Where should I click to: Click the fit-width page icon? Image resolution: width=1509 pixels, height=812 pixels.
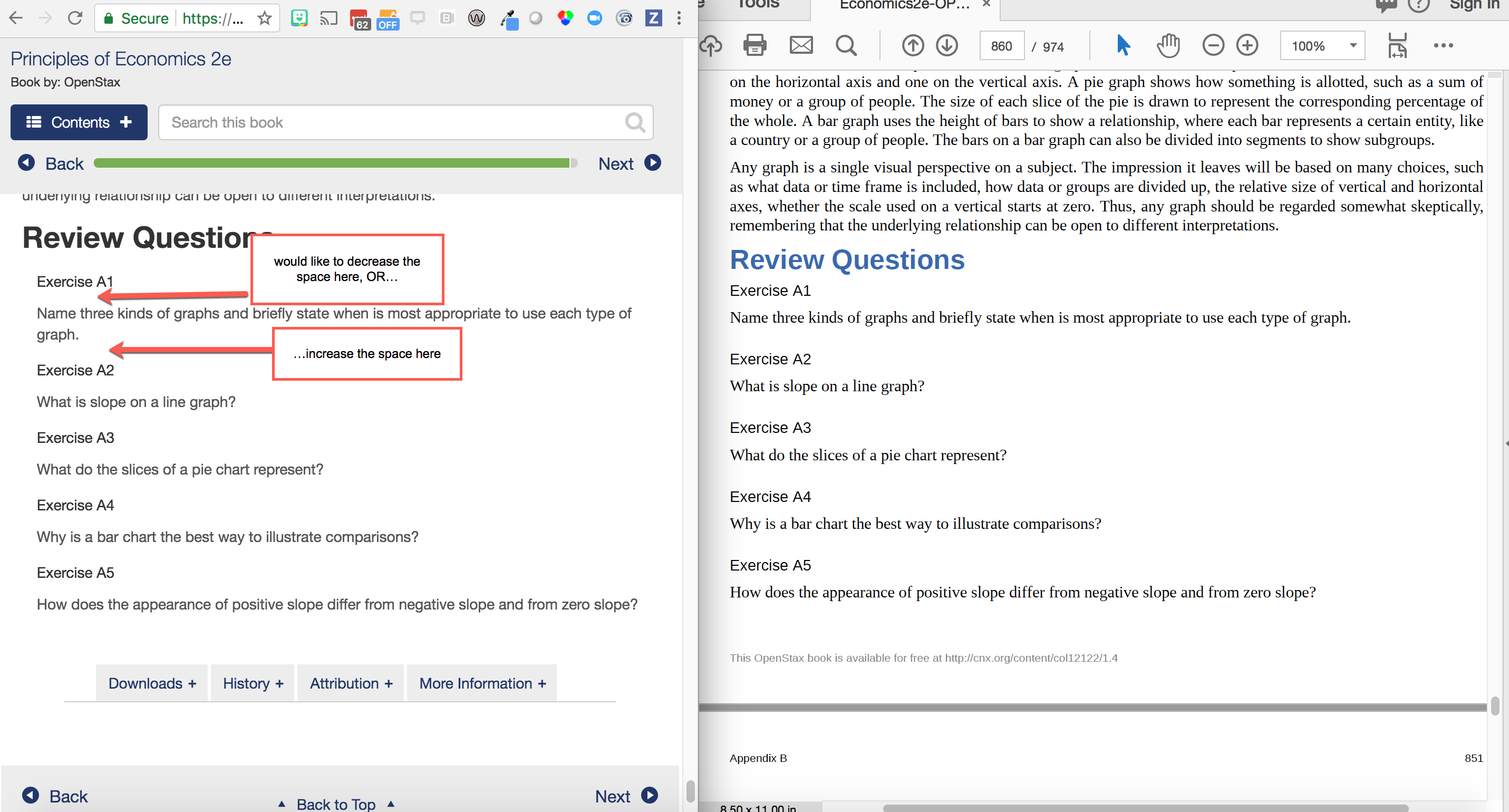click(1397, 45)
